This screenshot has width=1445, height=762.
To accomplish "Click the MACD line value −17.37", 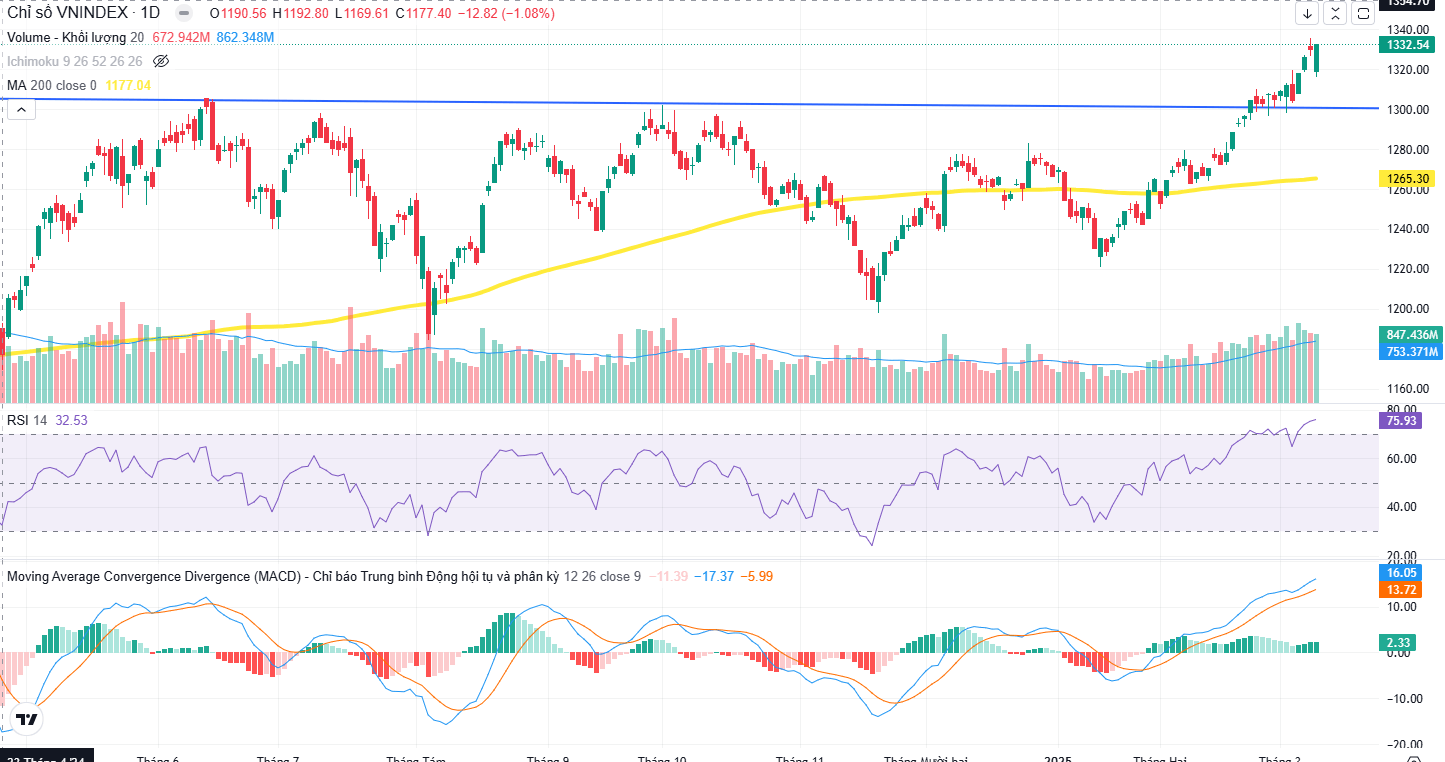I will point(715,576).
